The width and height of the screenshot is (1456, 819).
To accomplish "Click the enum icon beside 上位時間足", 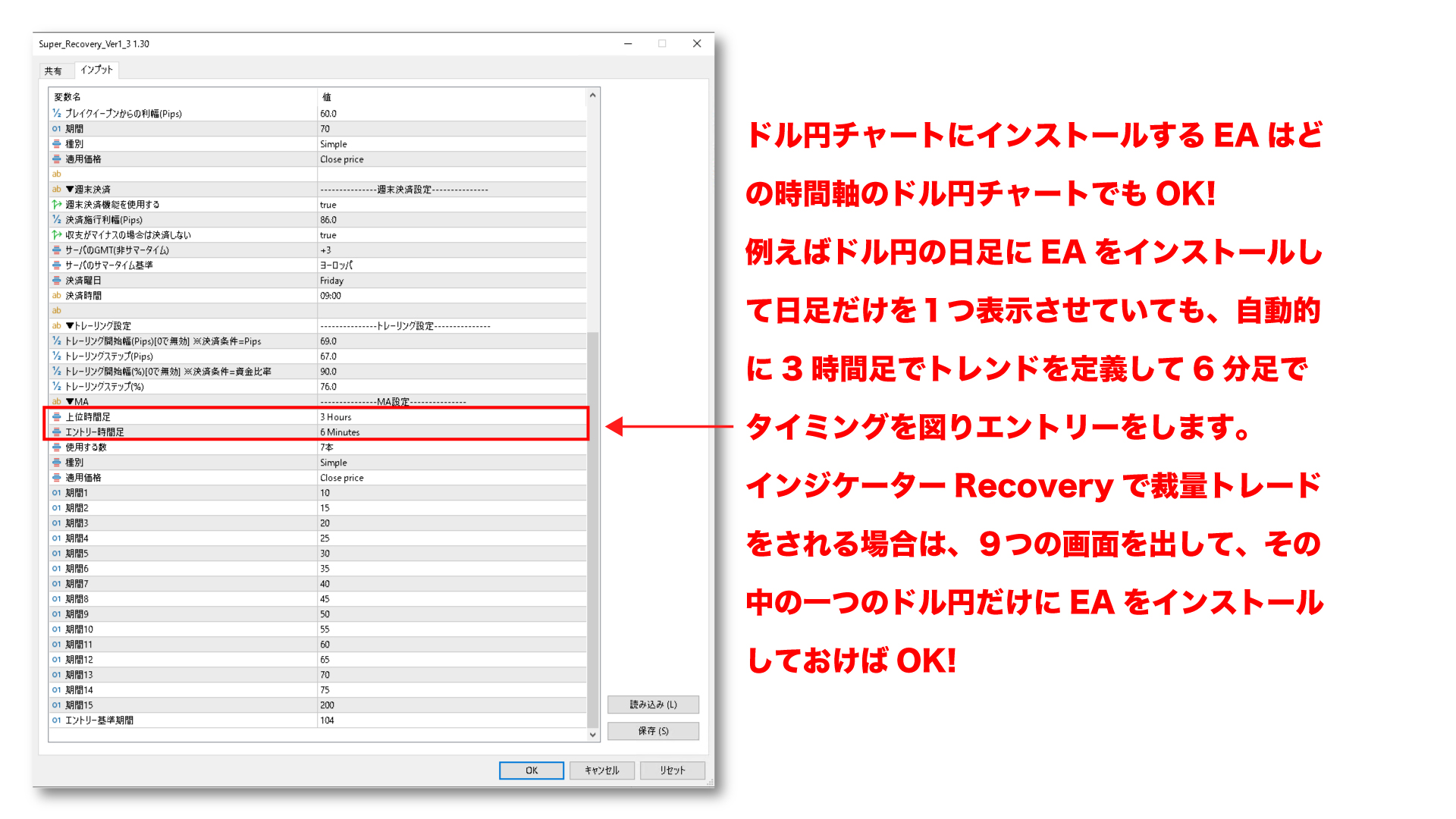I will 57,417.
